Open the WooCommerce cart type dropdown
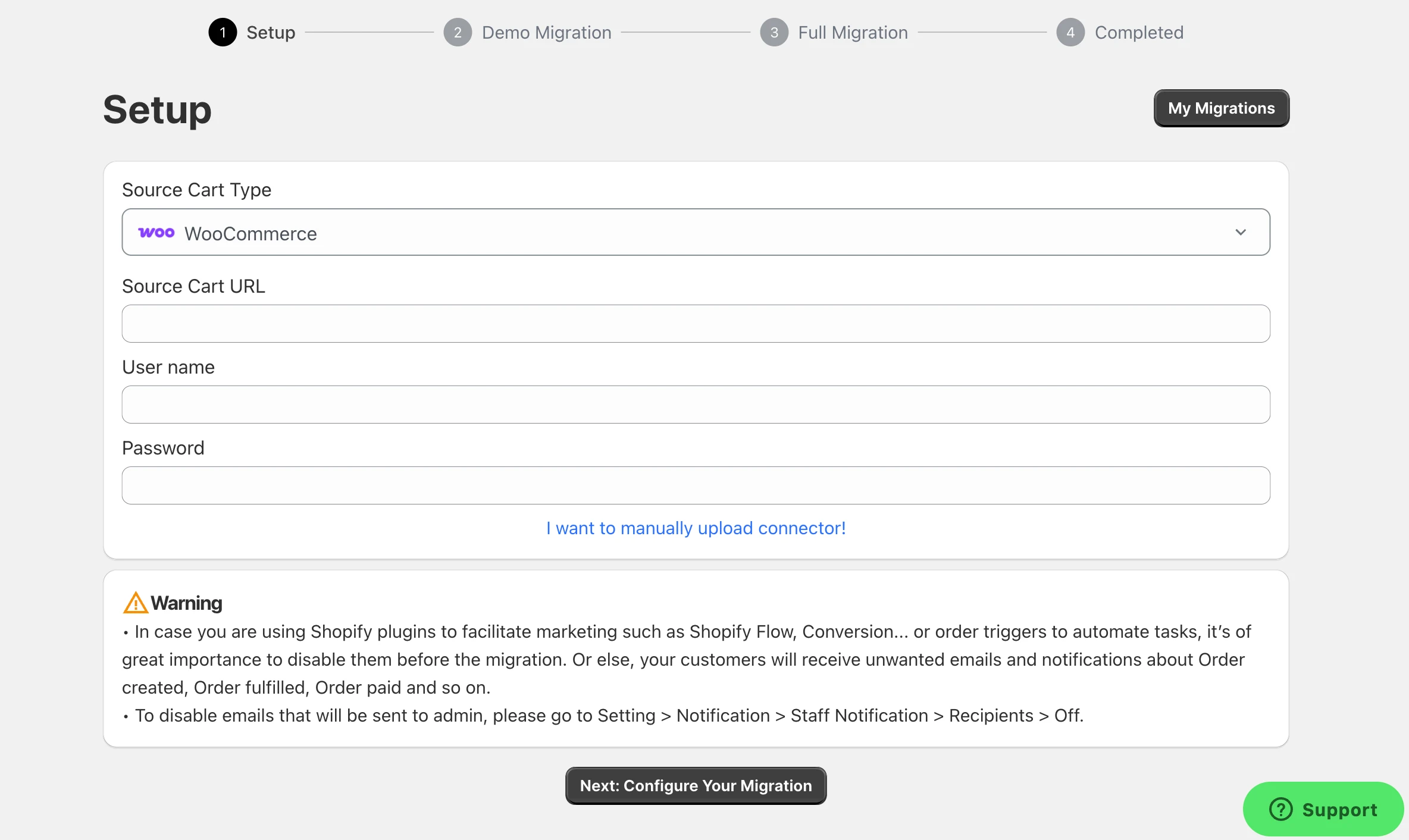Screen dimensions: 1409x840 pos(696,232)
